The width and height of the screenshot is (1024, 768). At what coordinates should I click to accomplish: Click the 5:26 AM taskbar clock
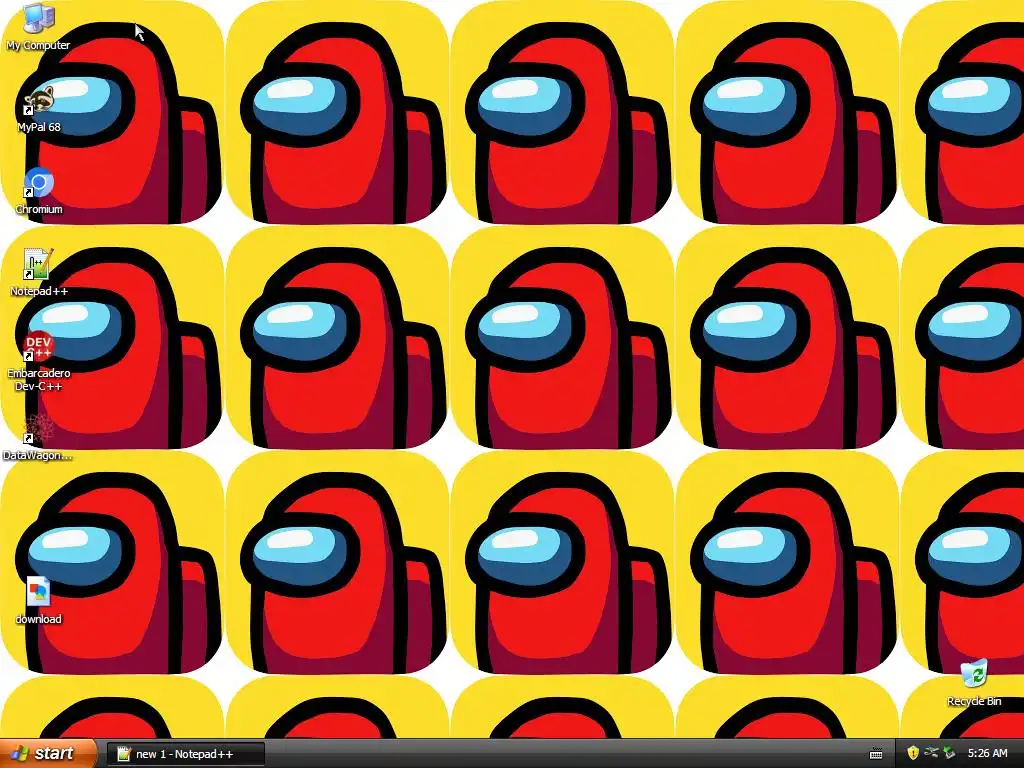pyautogui.click(x=987, y=754)
